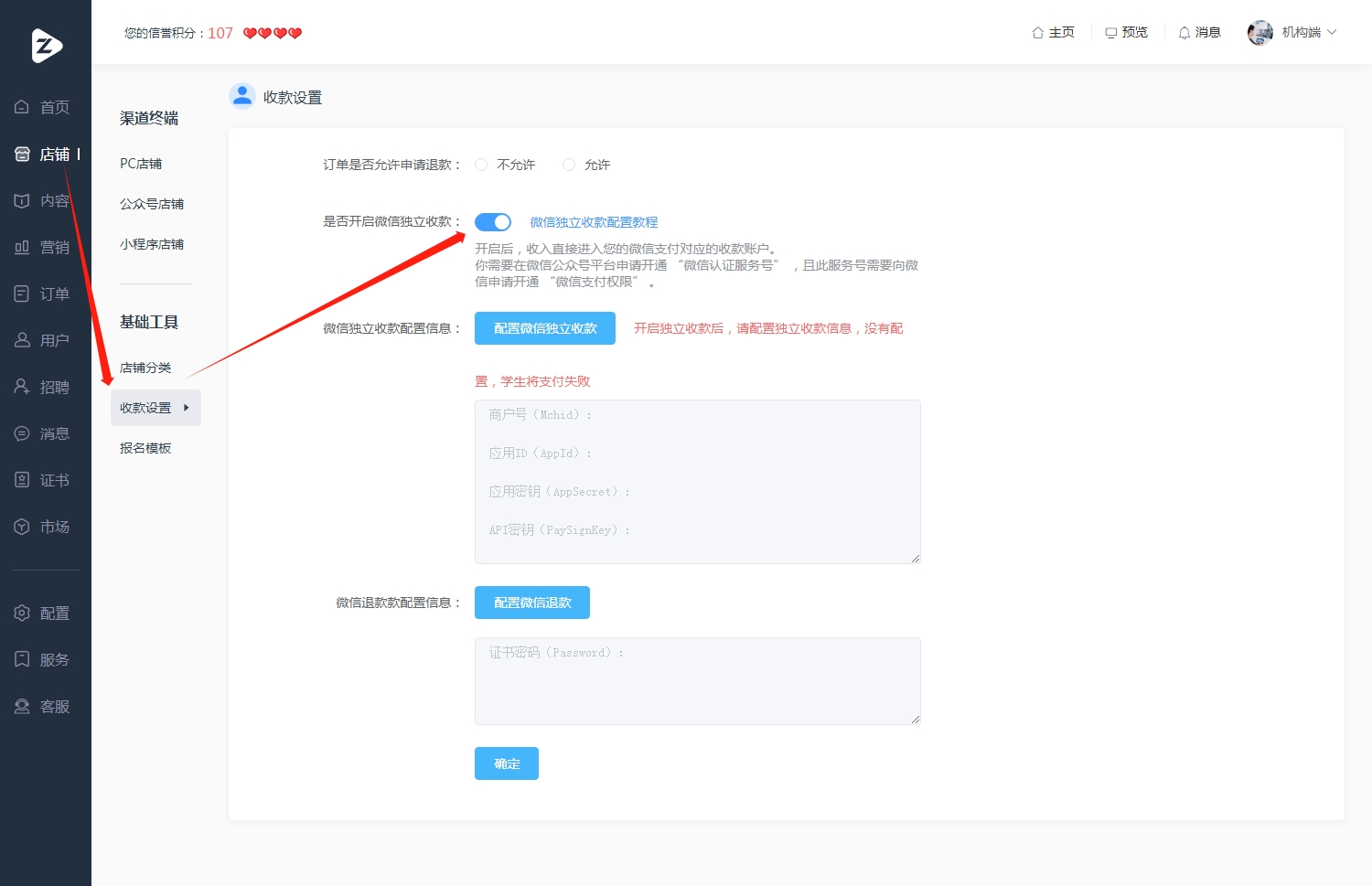
Task: Select 允许 refund radio button
Action: tap(569, 165)
